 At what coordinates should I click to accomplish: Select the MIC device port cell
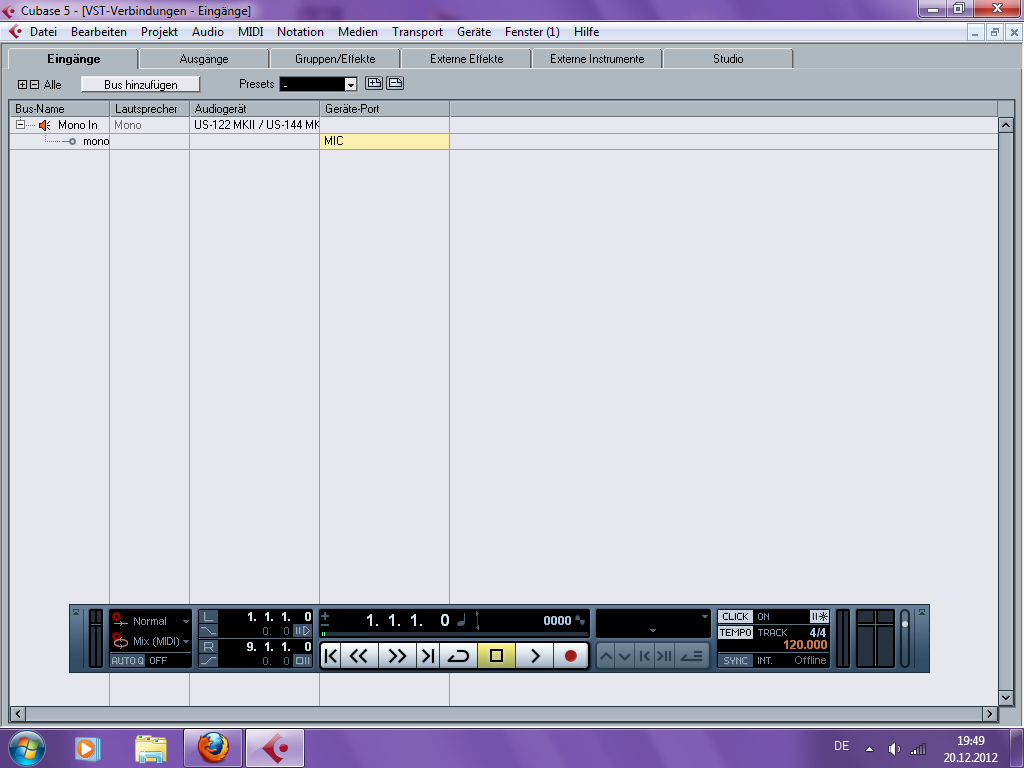tap(384, 141)
